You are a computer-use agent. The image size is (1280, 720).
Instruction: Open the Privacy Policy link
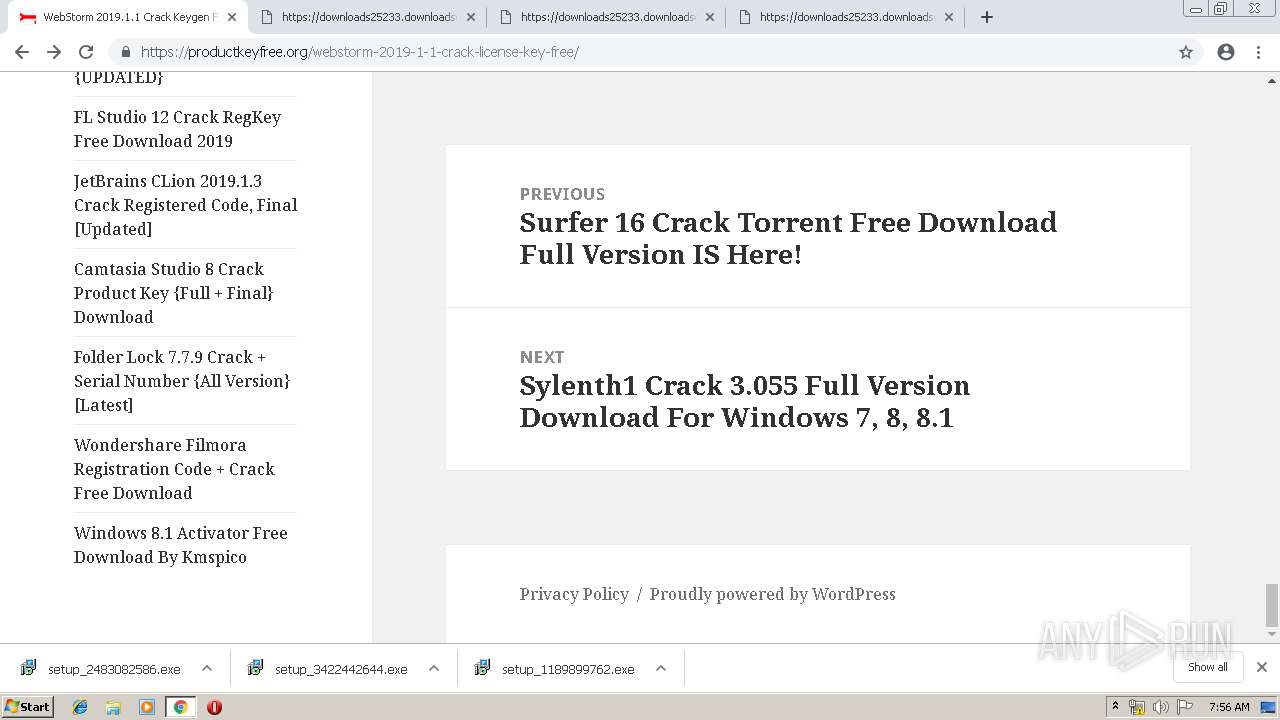[x=574, y=594]
